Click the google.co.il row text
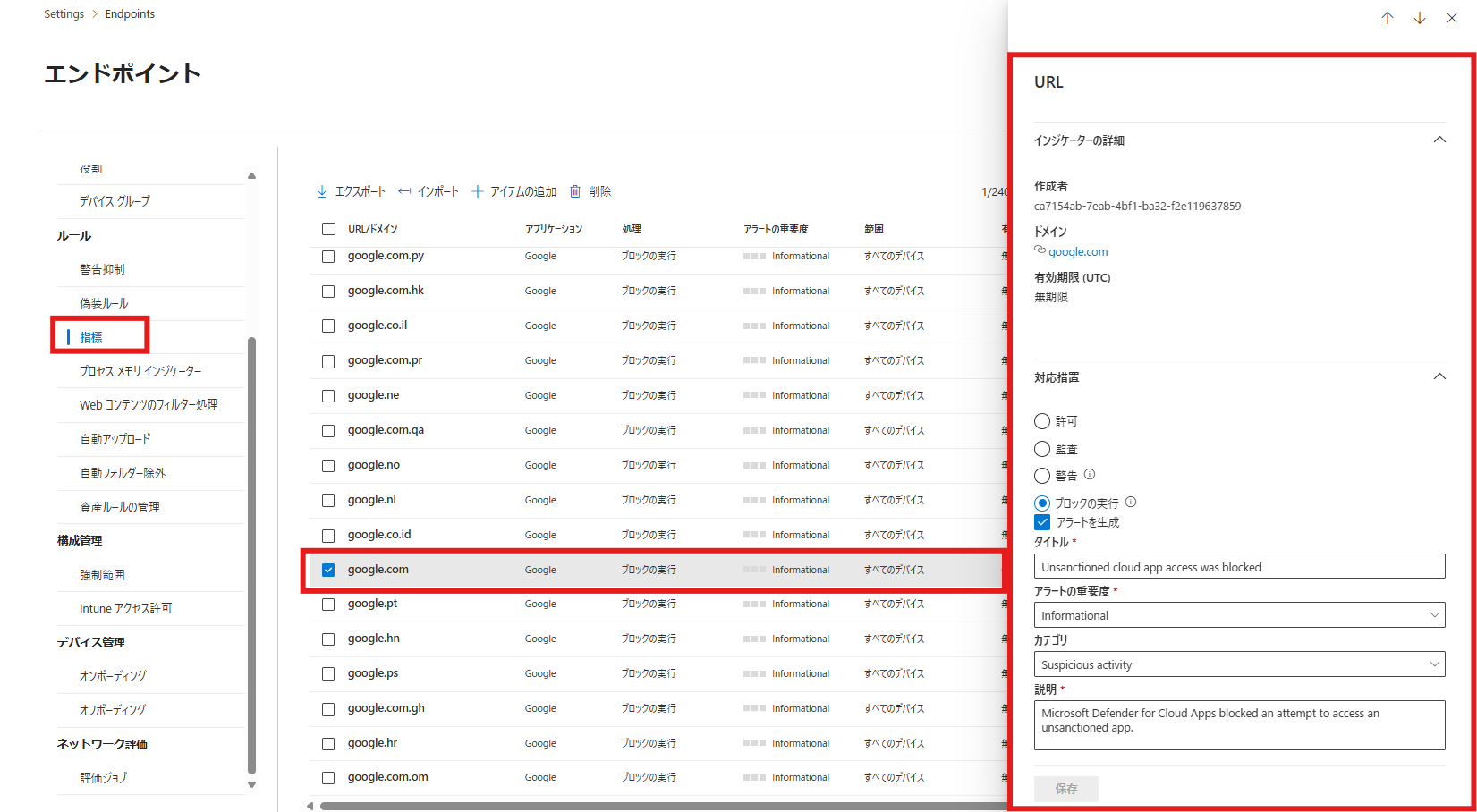The width and height of the screenshot is (1477, 812). pos(378,326)
